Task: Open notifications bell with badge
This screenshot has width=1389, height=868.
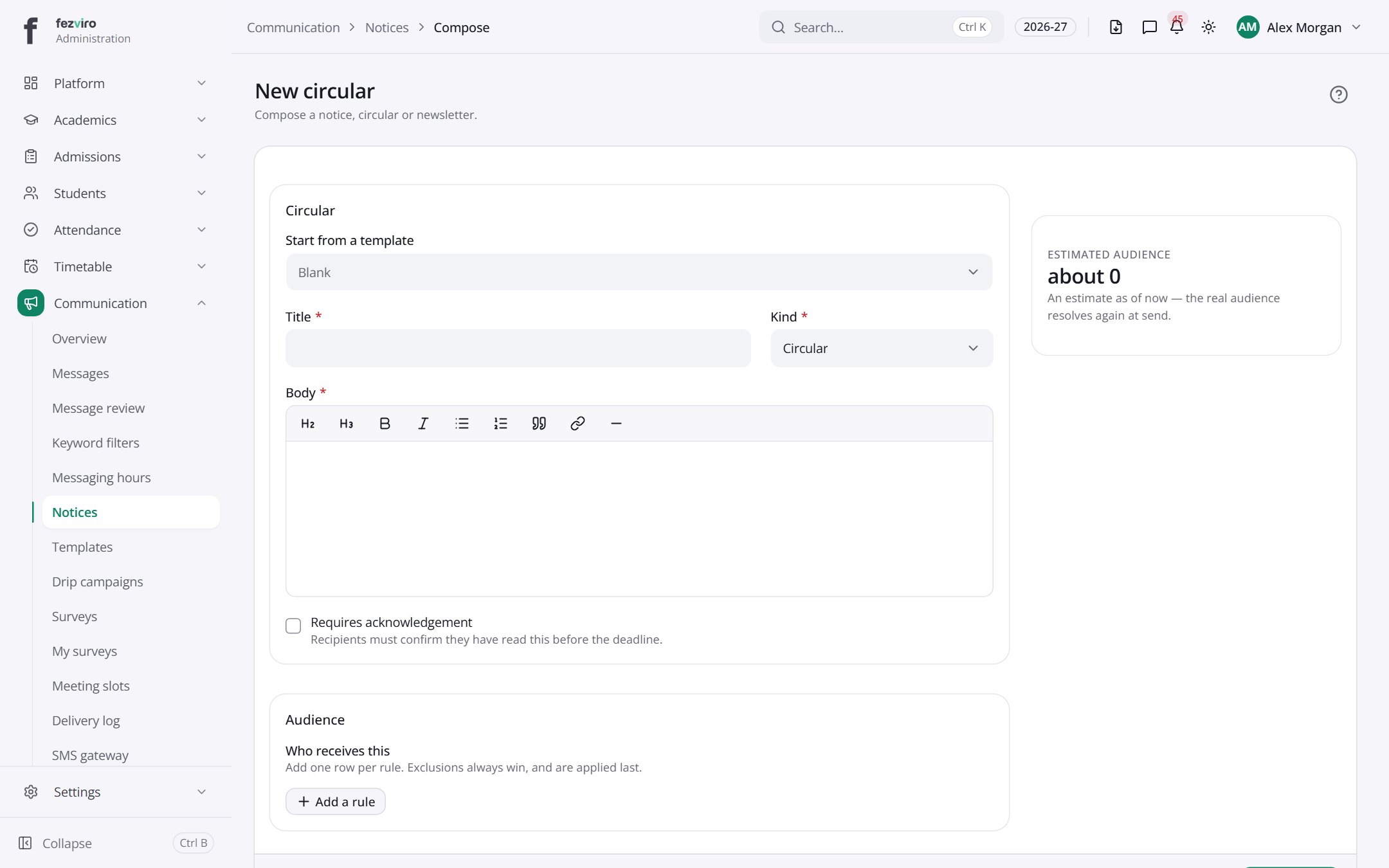Action: point(1177,27)
